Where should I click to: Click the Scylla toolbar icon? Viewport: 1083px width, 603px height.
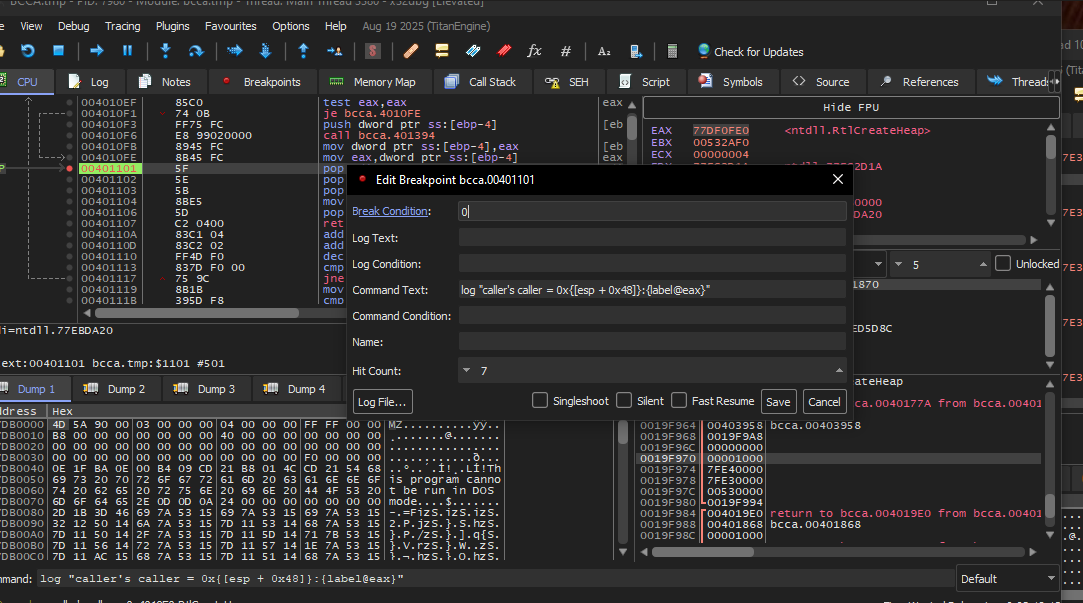[372, 50]
